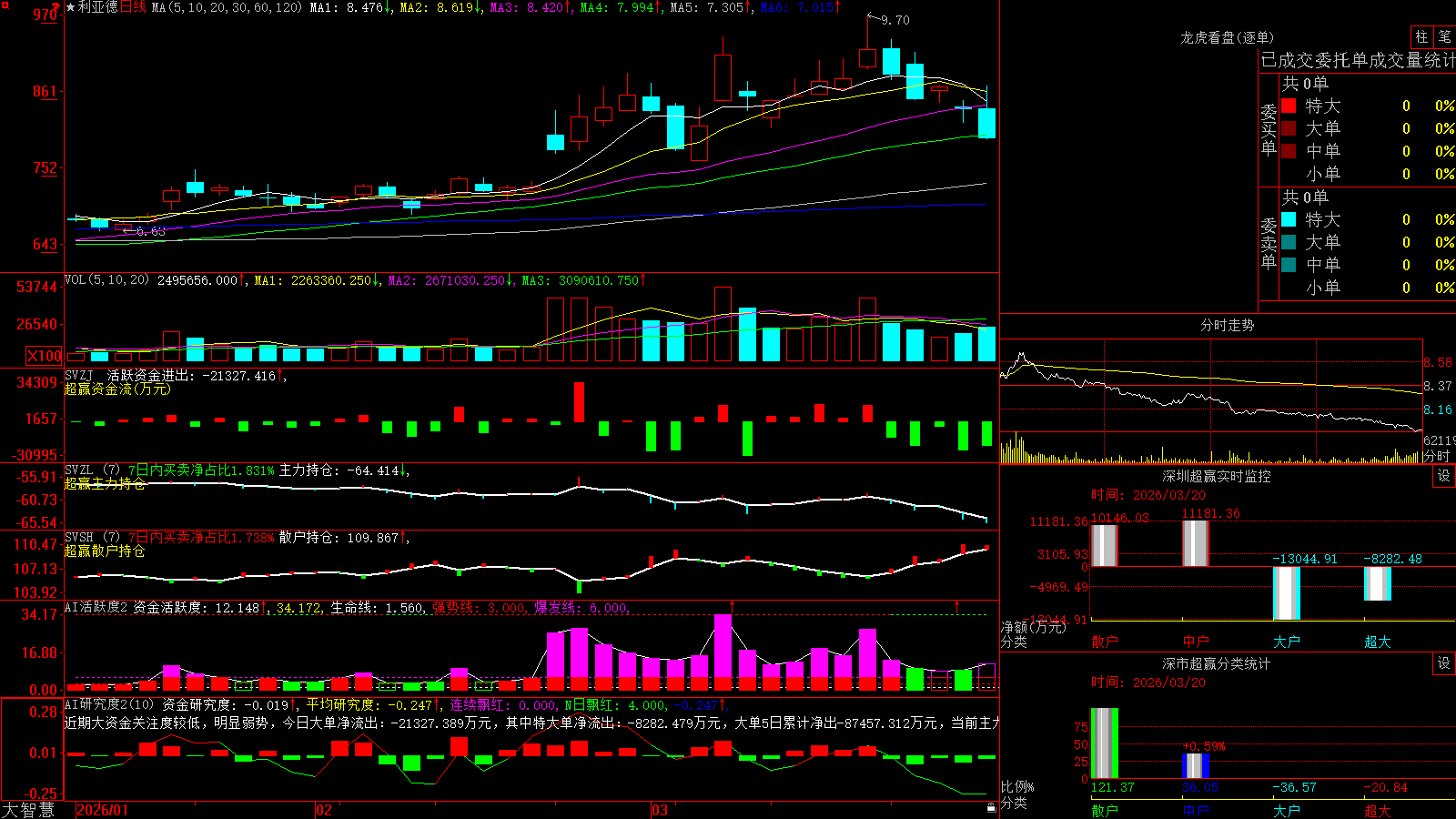Click the 分时走势 panel title
This screenshot has height=819, width=1456.
coord(1227,325)
